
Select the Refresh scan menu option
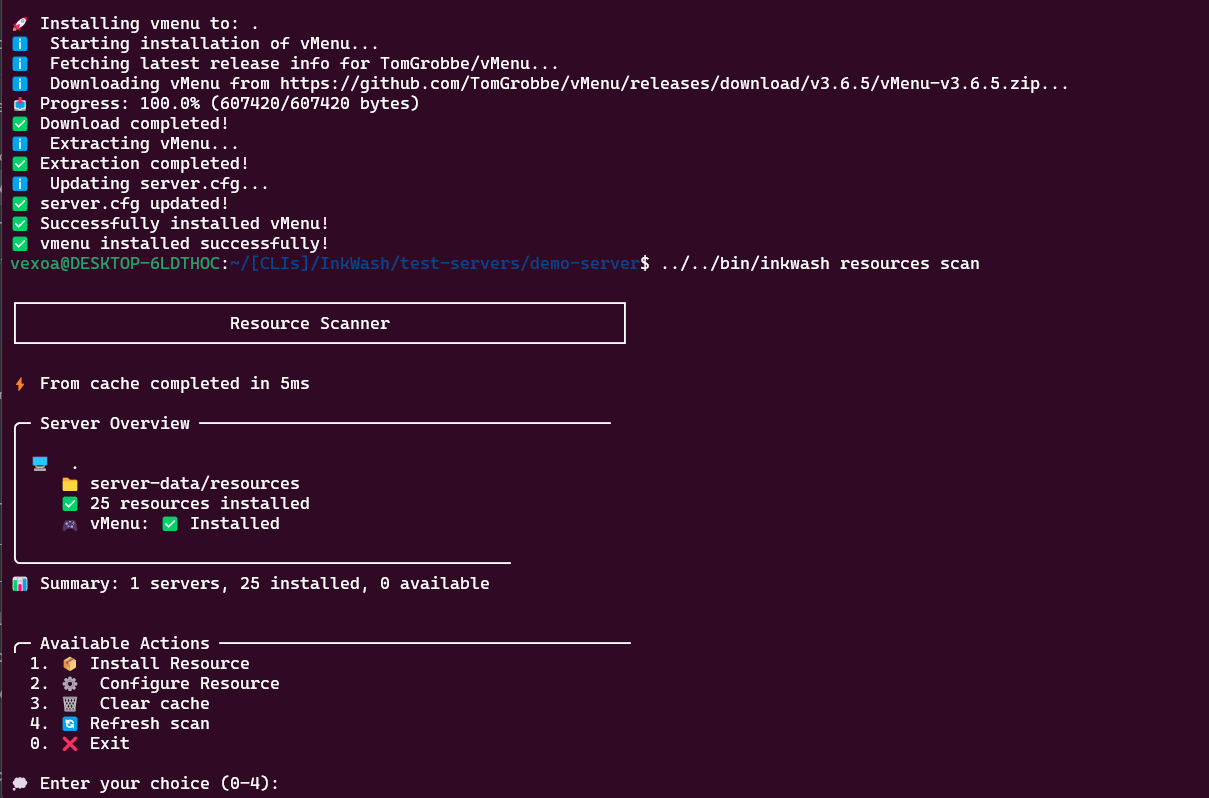pos(120,723)
